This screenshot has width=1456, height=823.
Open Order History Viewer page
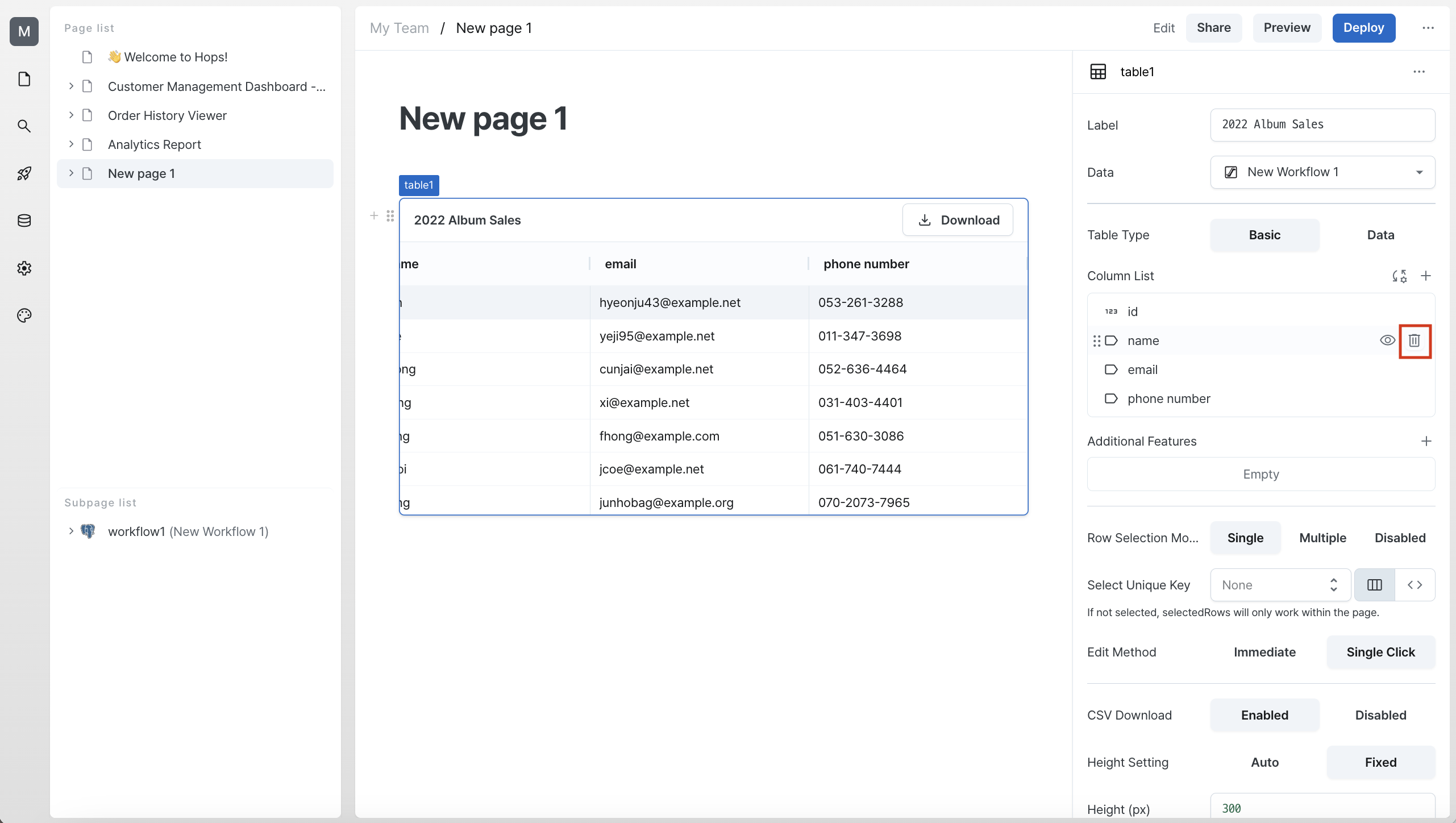pos(195,115)
